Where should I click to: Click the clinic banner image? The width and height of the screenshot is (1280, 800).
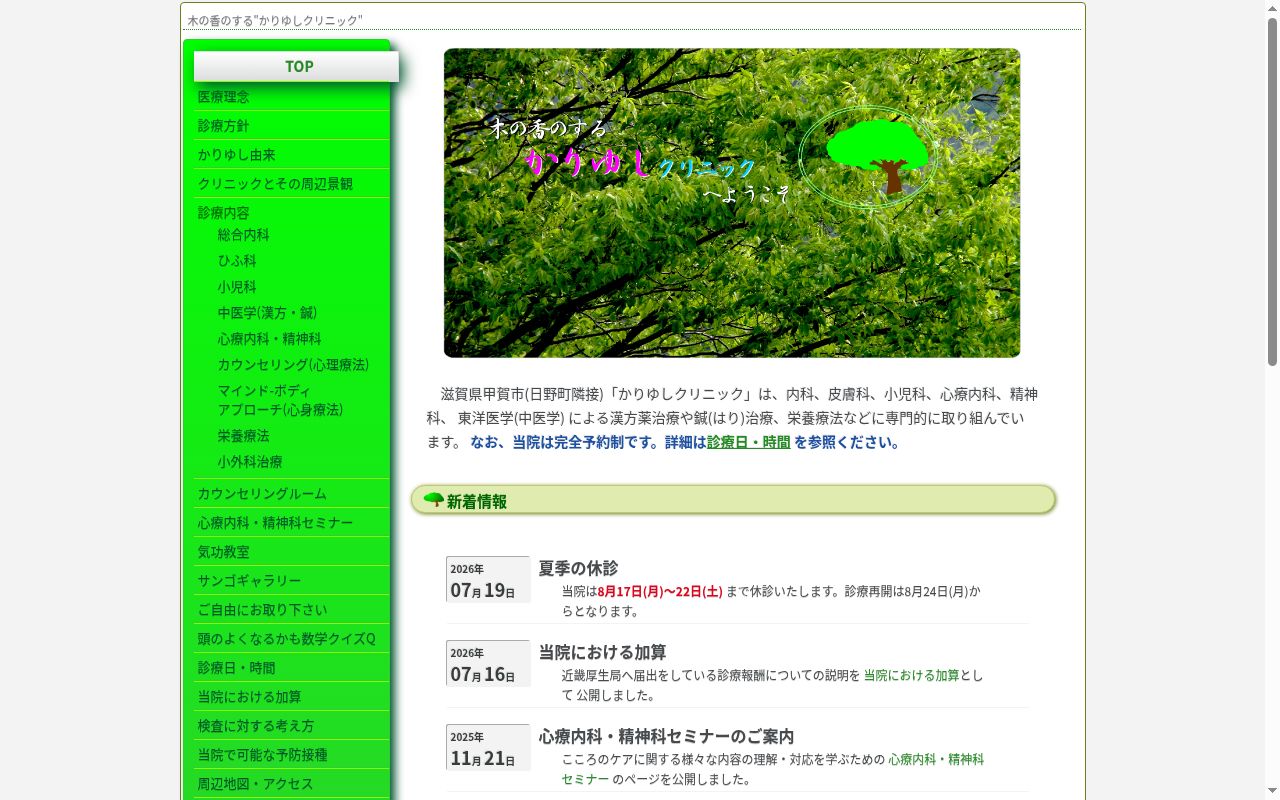[x=732, y=203]
